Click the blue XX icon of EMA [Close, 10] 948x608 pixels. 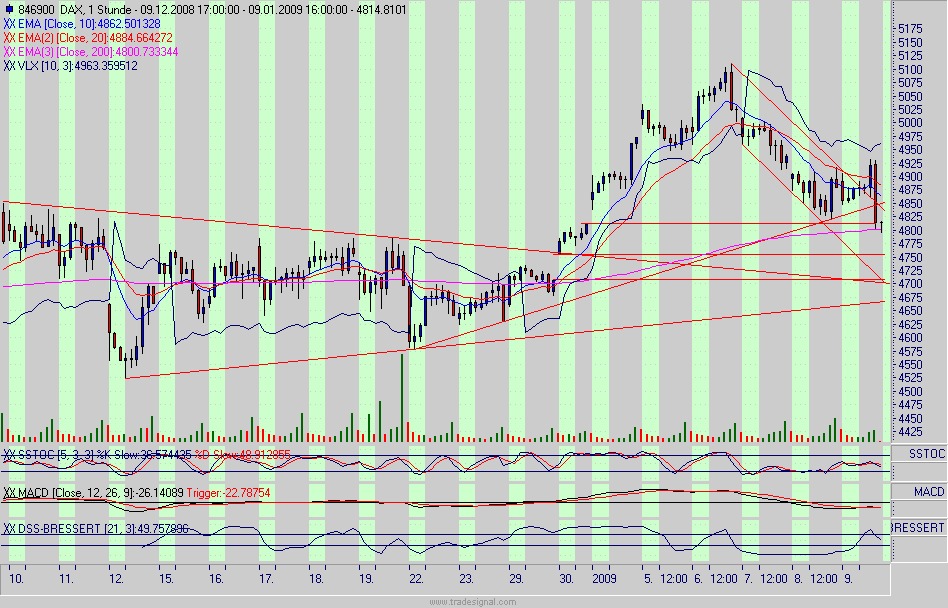[x=10, y=22]
